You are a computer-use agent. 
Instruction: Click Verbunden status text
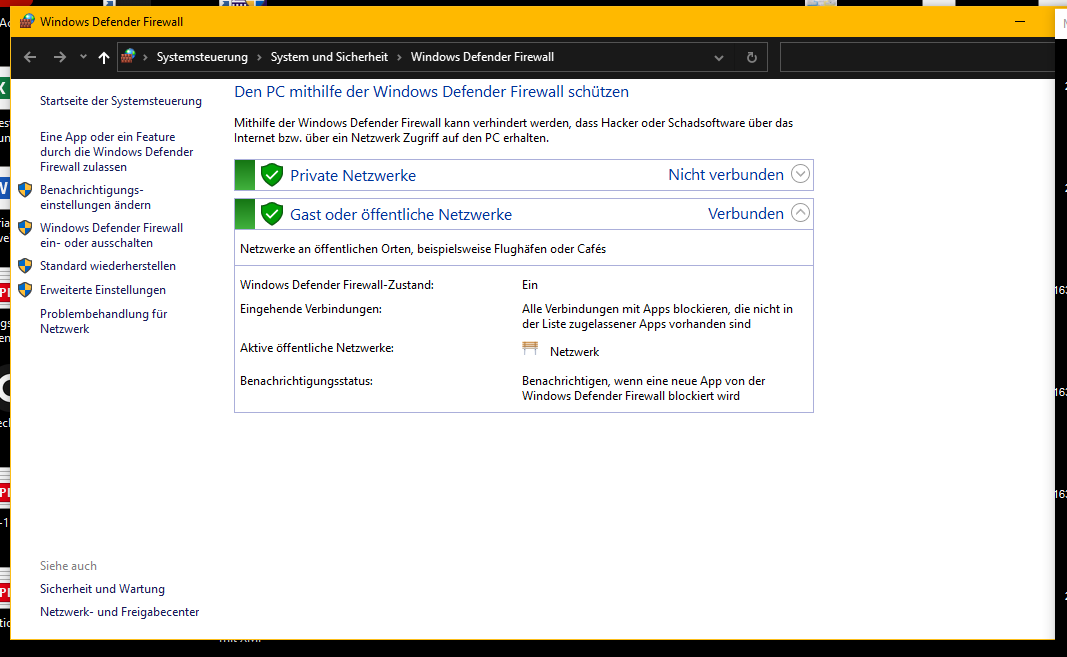tap(746, 214)
